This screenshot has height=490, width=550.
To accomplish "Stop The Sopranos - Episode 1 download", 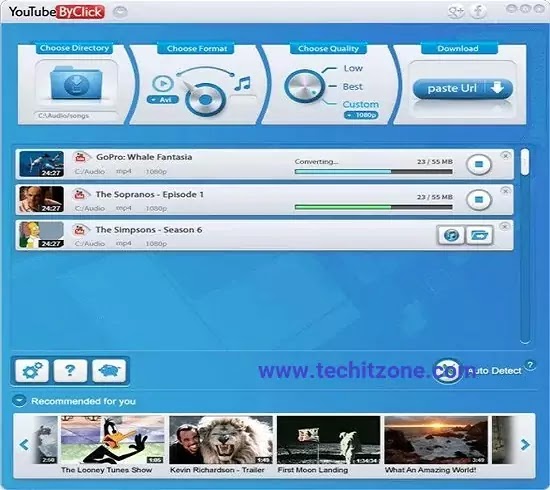I will (479, 199).
